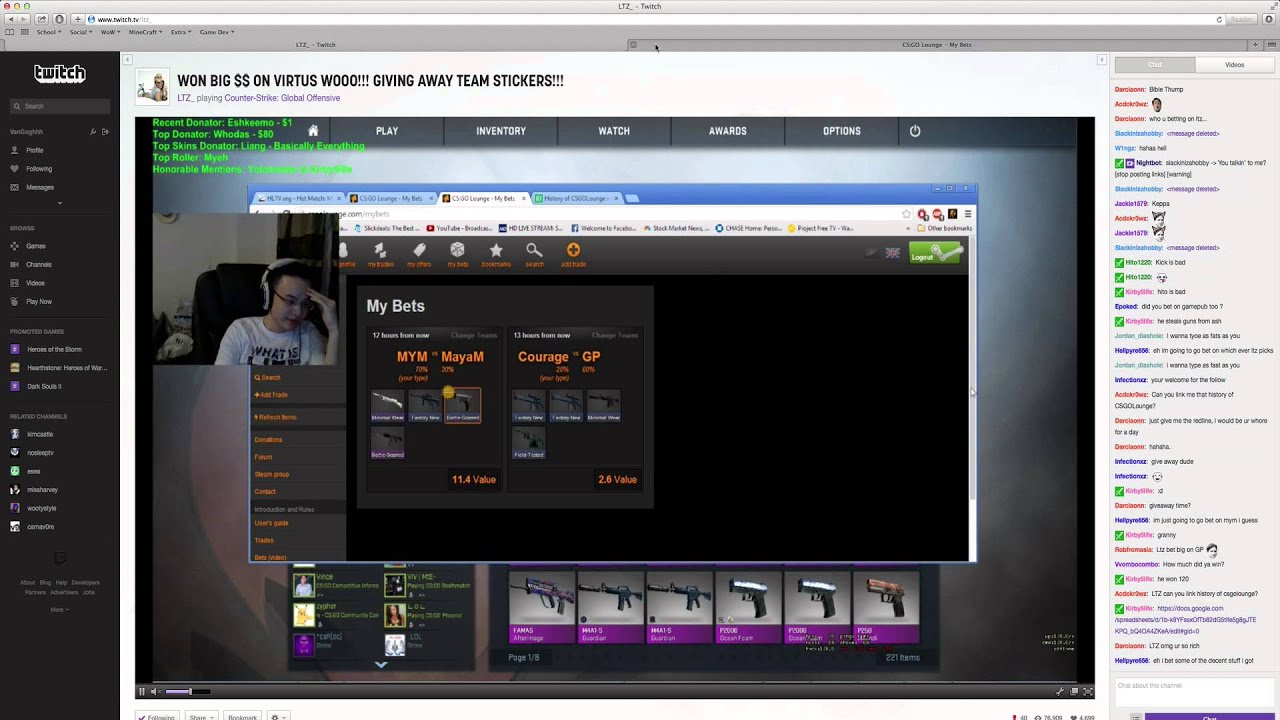
Task: Switch to CS:GO Lounge - My Bets Safari tab
Action: point(937,44)
